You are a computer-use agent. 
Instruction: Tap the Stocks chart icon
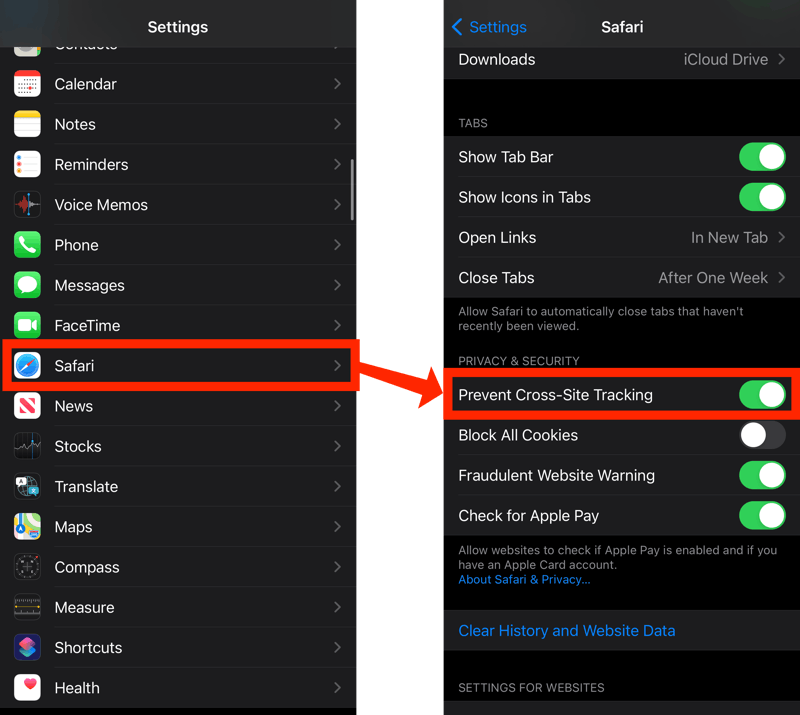tap(27, 446)
